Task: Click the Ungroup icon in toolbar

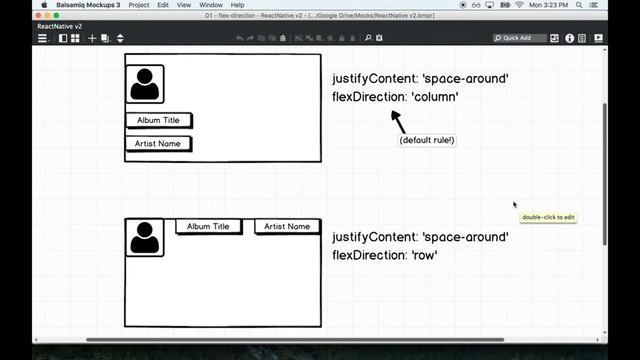Action: (309, 38)
